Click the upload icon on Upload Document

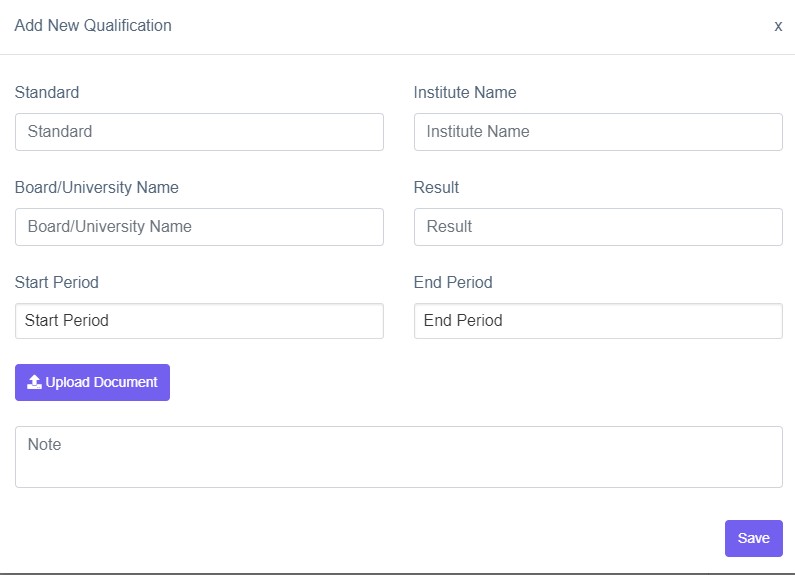(34, 382)
